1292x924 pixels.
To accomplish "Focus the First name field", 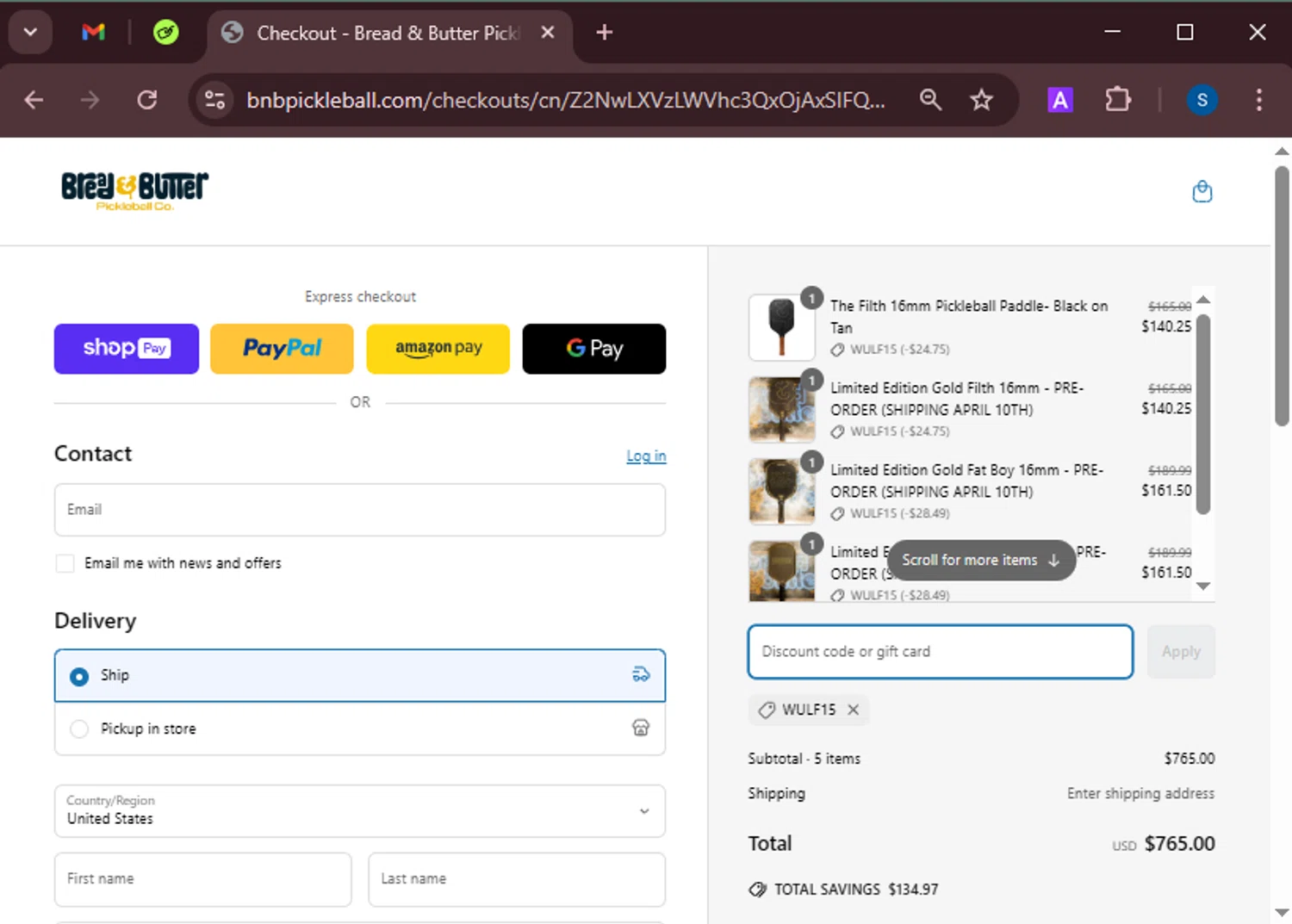I will point(203,879).
